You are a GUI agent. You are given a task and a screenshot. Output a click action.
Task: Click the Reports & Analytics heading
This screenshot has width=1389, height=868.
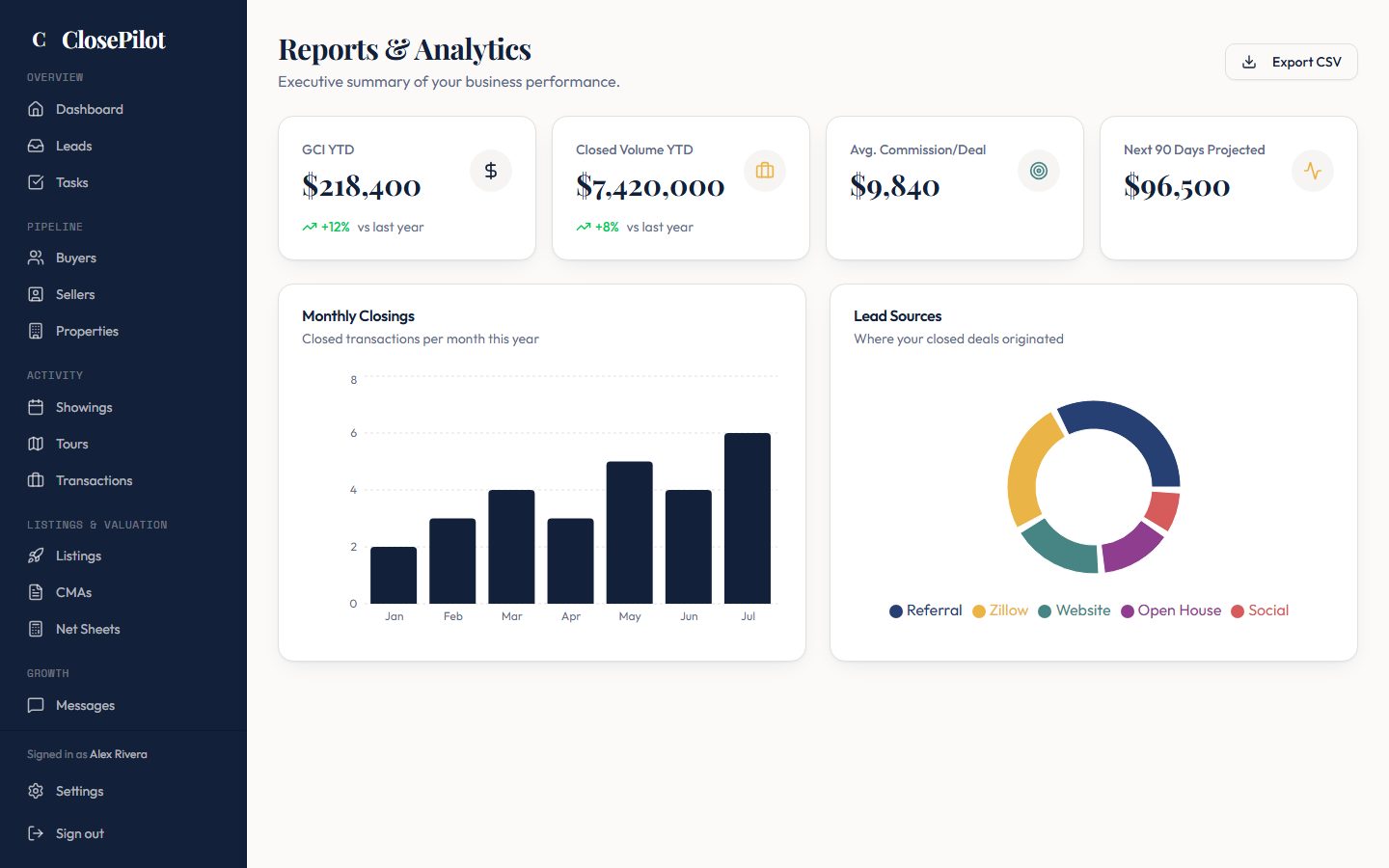[x=405, y=49]
